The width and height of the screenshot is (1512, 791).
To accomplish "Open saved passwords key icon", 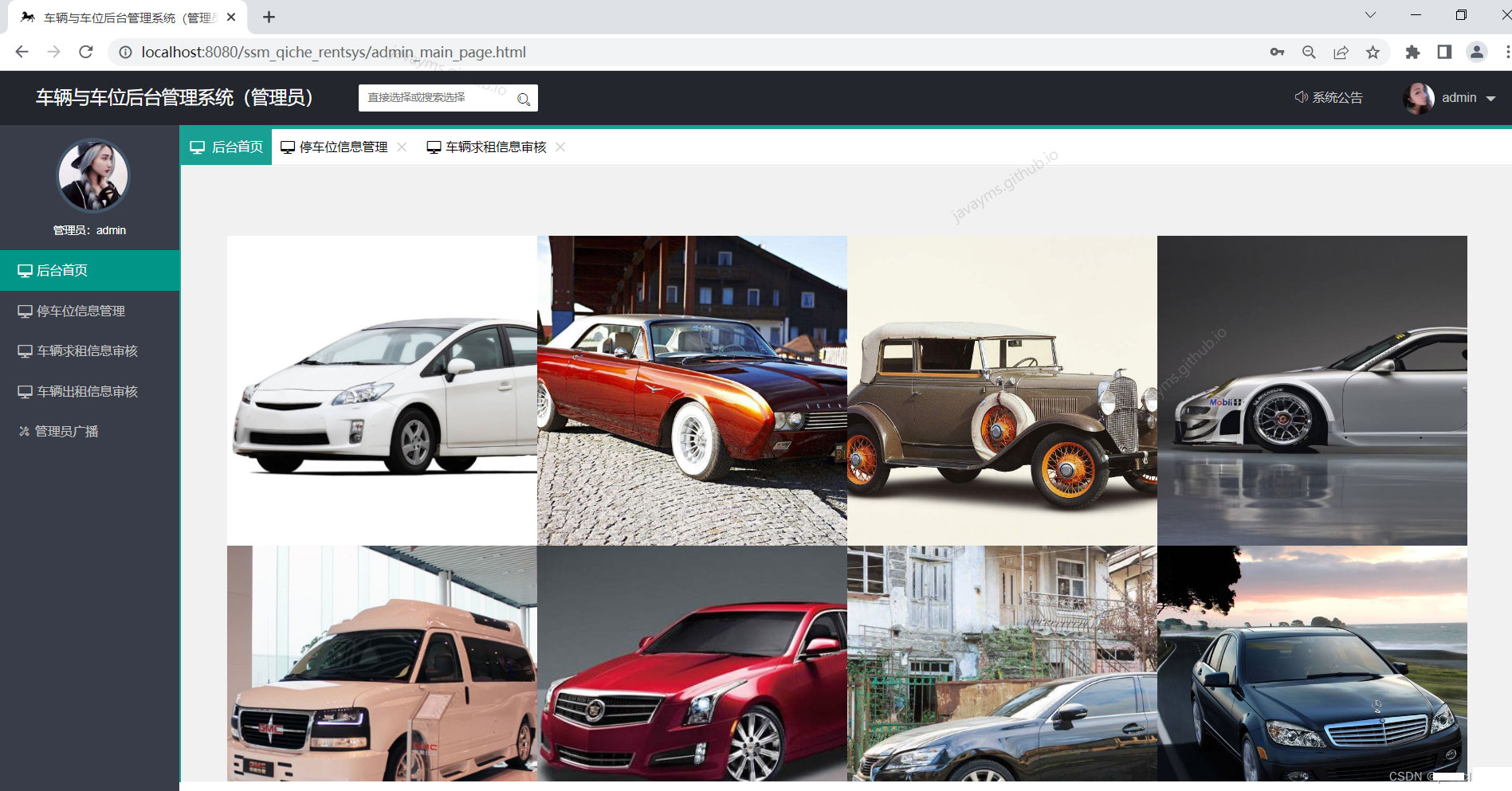I will (1277, 52).
